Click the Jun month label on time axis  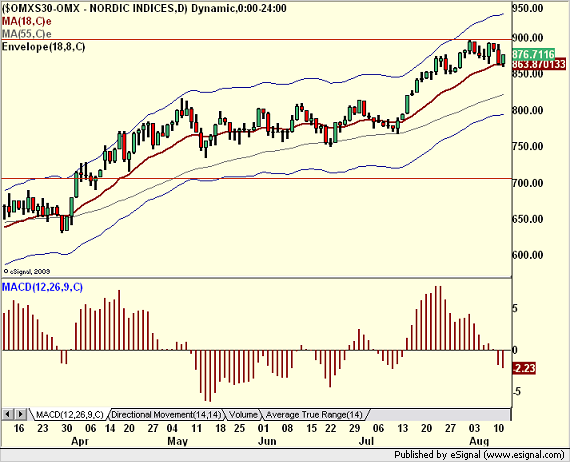pyautogui.click(x=267, y=441)
